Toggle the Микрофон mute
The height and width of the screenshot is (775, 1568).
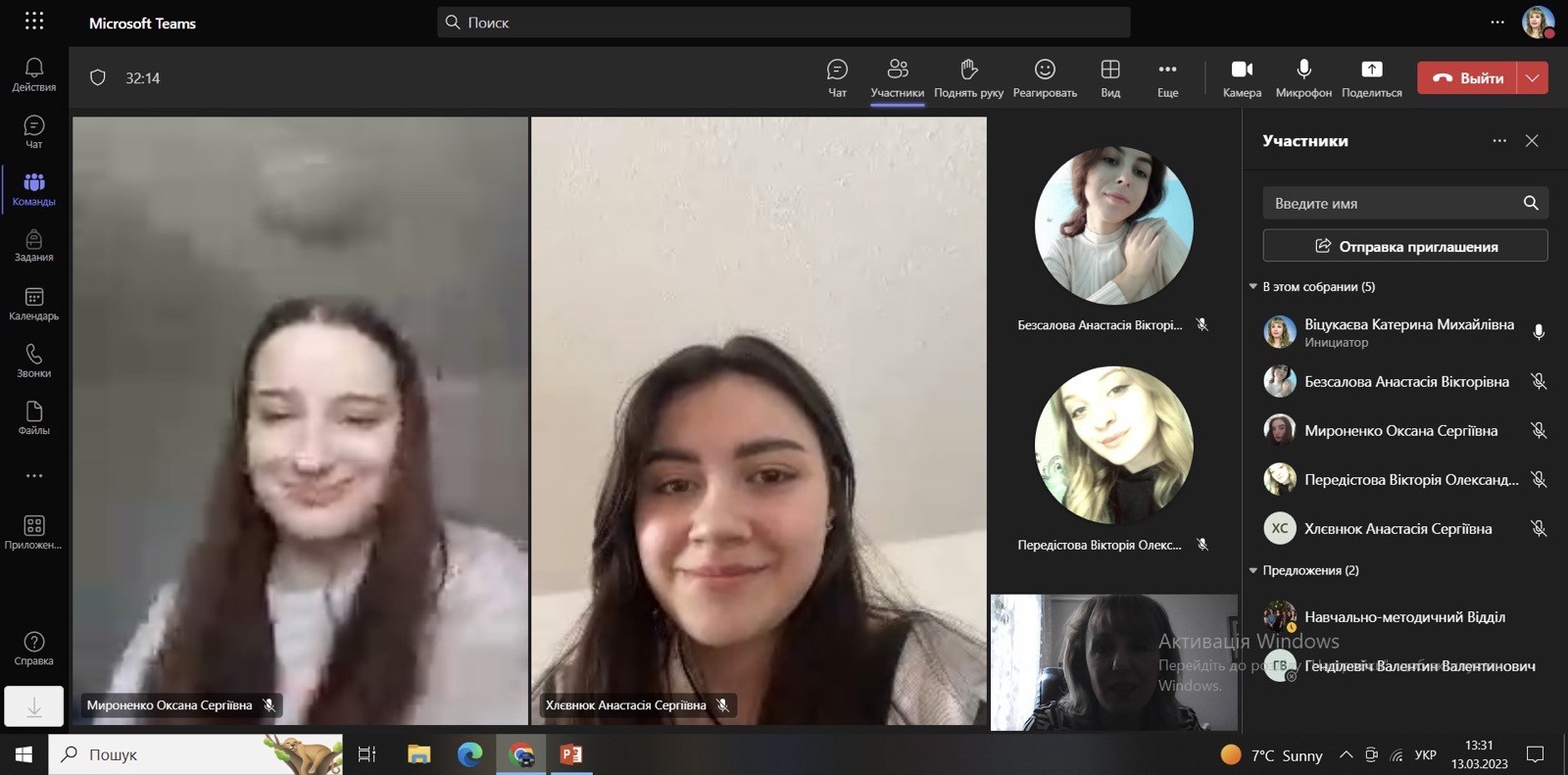click(x=1303, y=78)
